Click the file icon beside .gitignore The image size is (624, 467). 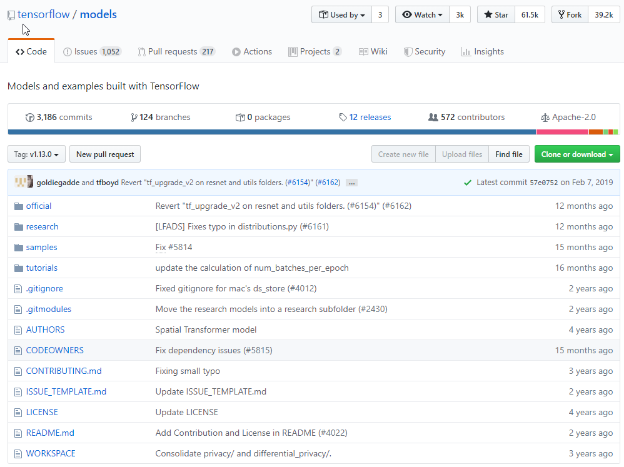click(x=18, y=289)
